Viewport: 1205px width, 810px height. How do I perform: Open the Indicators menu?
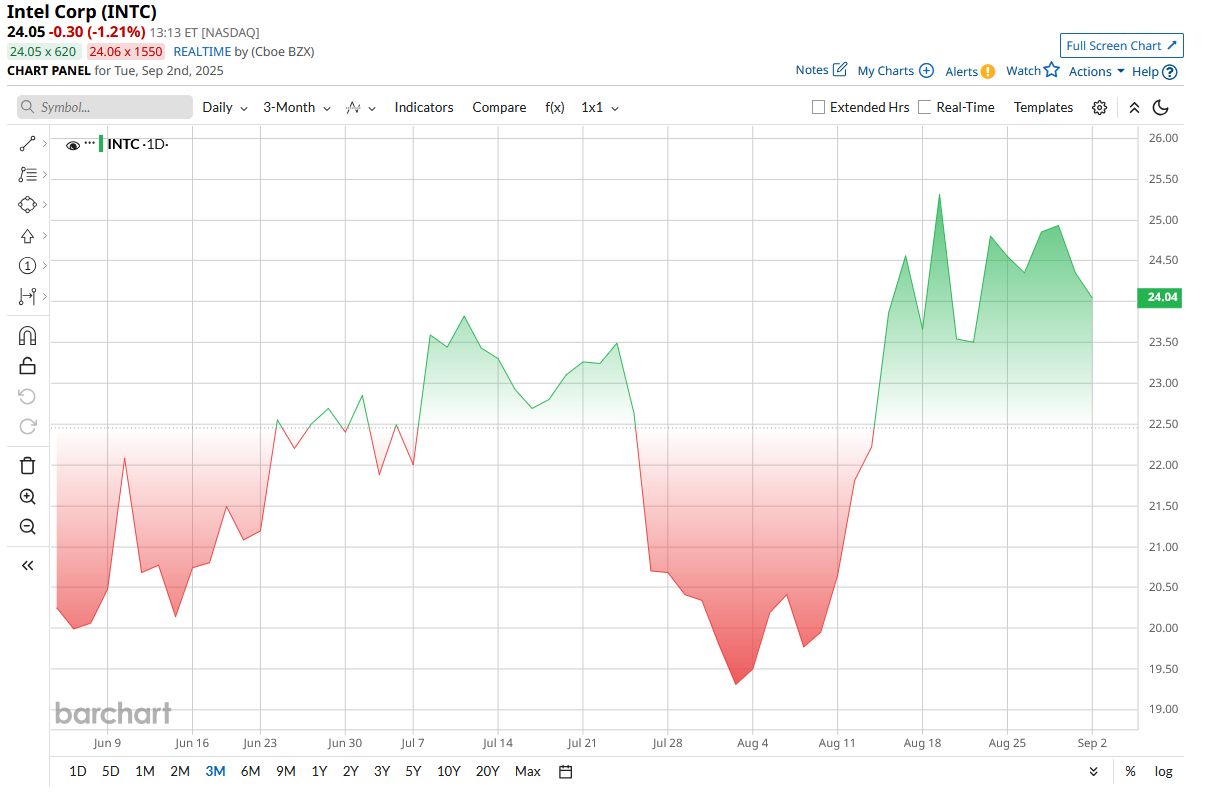point(424,107)
